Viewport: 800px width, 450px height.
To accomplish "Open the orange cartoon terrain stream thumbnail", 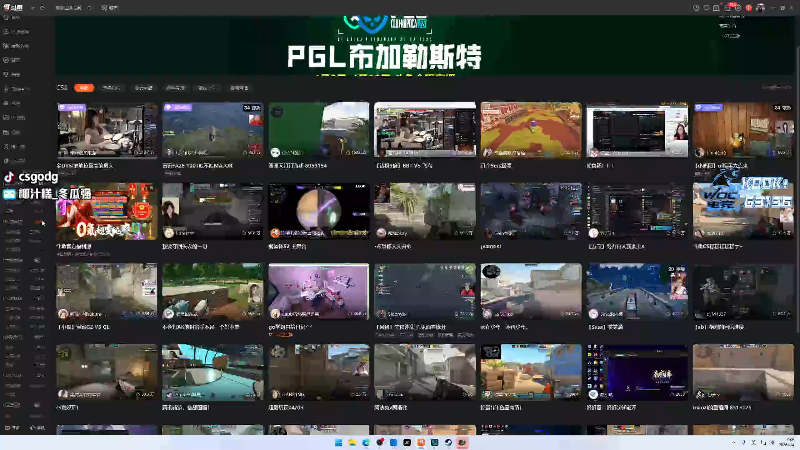I will (531, 130).
